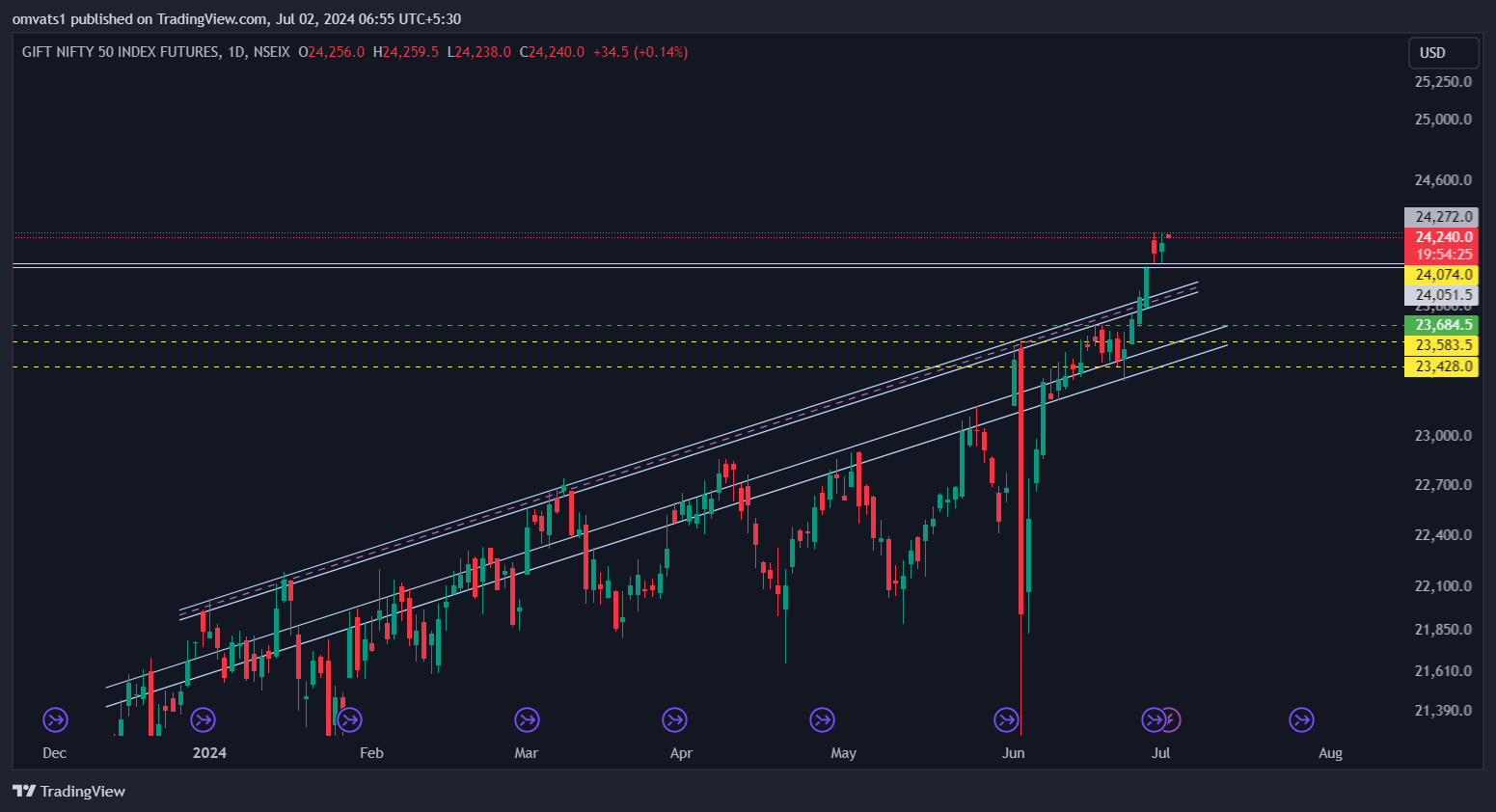Image resolution: width=1496 pixels, height=812 pixels.
Task: Click the 22,400.0 price axis label
Action: click(1443, 535)
